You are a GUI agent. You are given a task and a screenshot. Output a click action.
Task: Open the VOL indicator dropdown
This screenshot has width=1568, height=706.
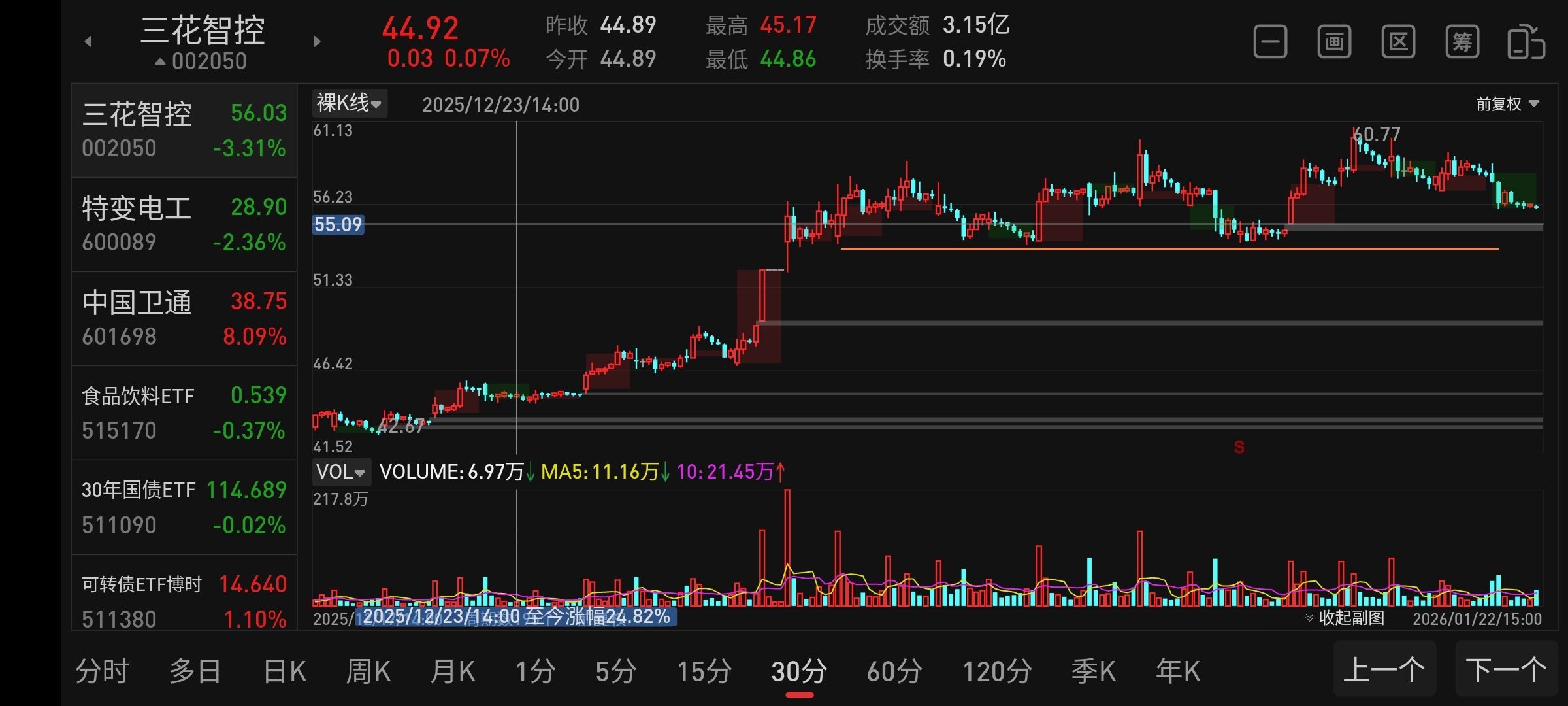pyautogui.click(x=340, y=471)
